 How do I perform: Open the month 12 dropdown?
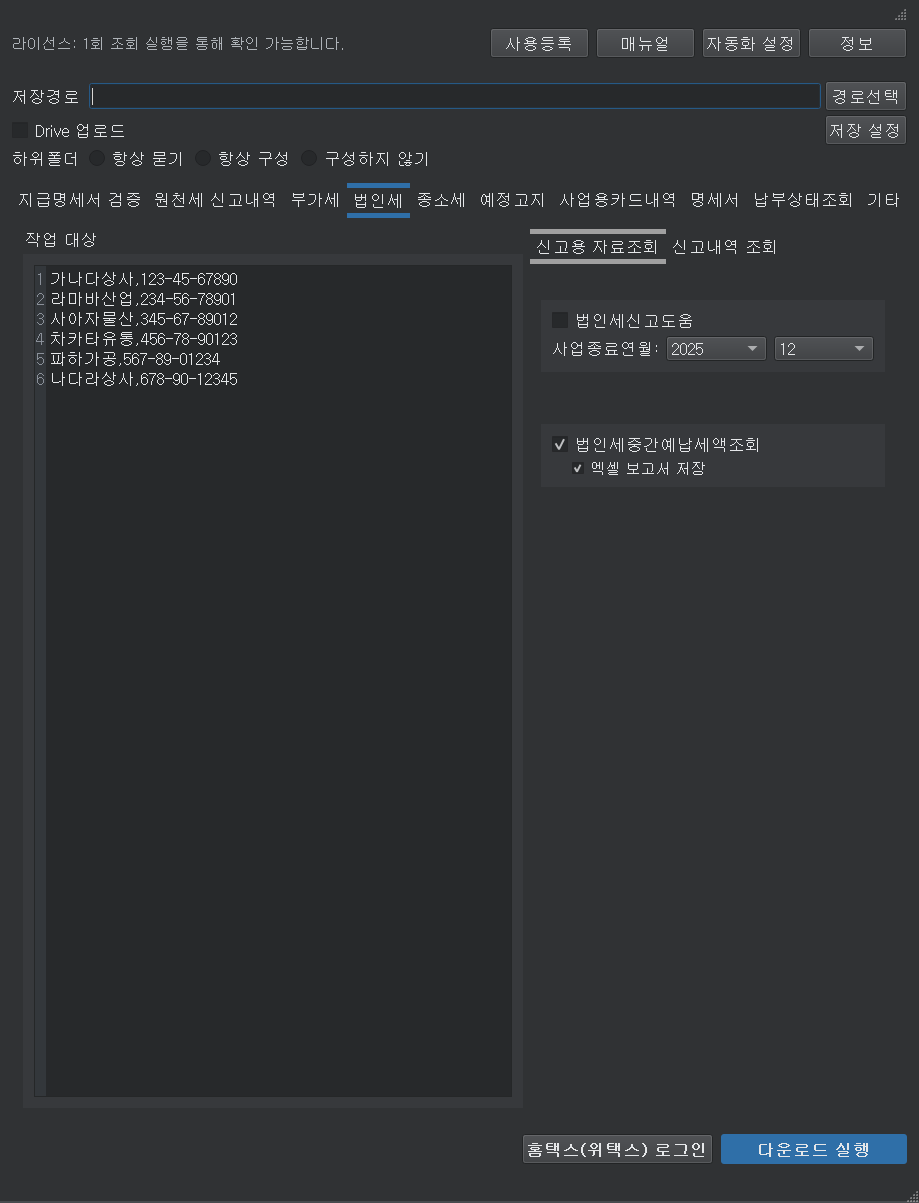(x=824, y=349)
